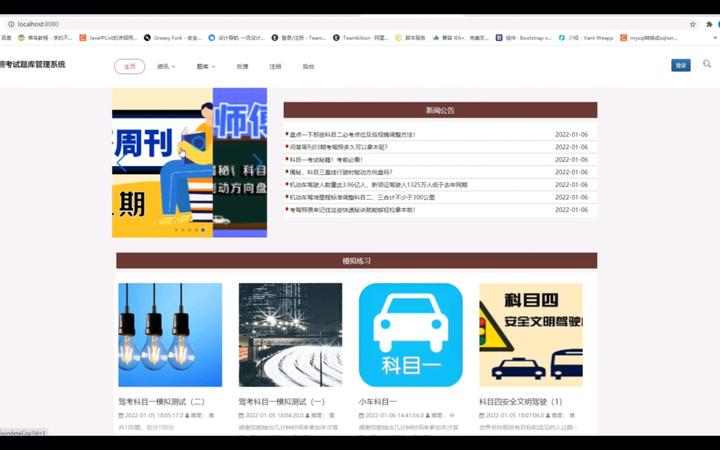The height and width of the screenshot is (450, 720).
Task: Click the 模拟练习 section header
Action: 357,260
